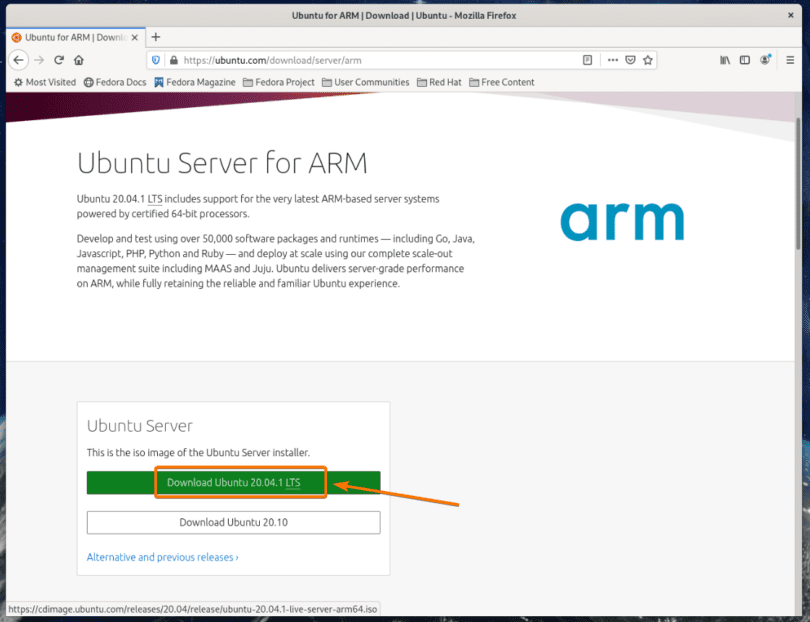810x622 pixels.
Task: View the site security lock details
Action: (175, 59)
